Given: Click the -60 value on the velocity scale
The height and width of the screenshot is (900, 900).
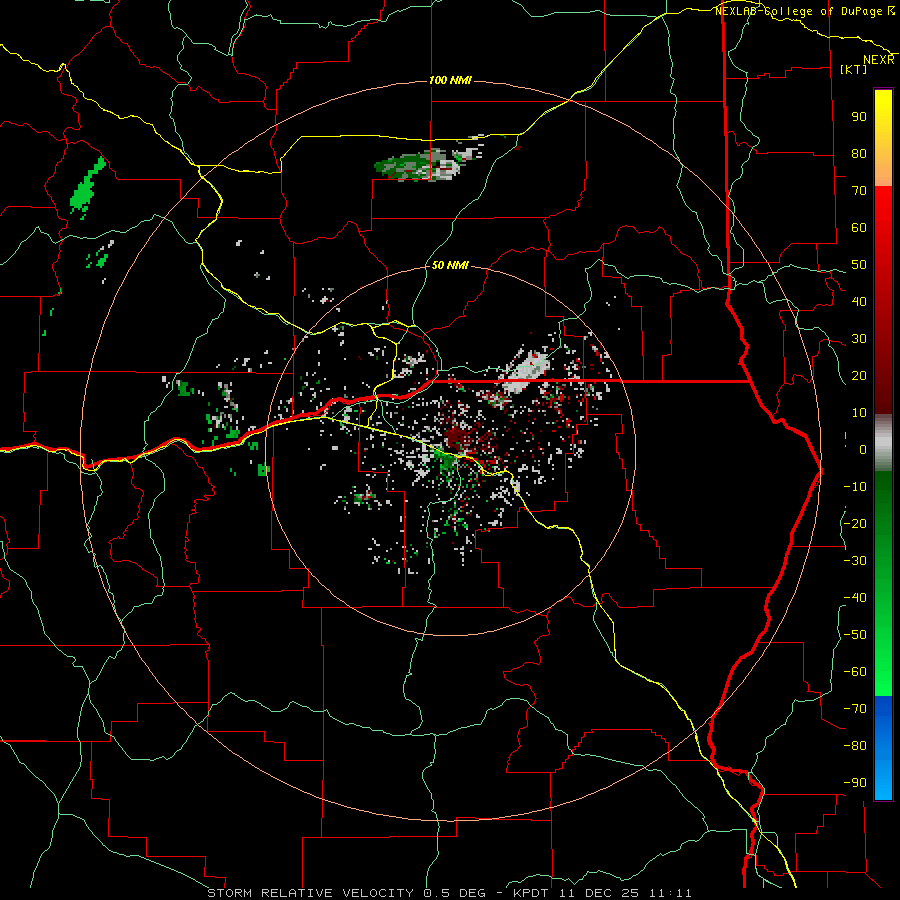Looking at the screenshot, I should pyautogui.click(x=855, y=672).
